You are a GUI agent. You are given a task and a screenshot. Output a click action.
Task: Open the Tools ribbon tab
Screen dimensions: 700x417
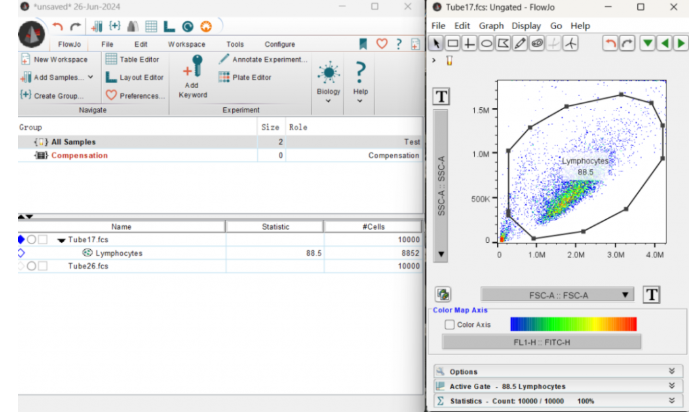point(235,44)
